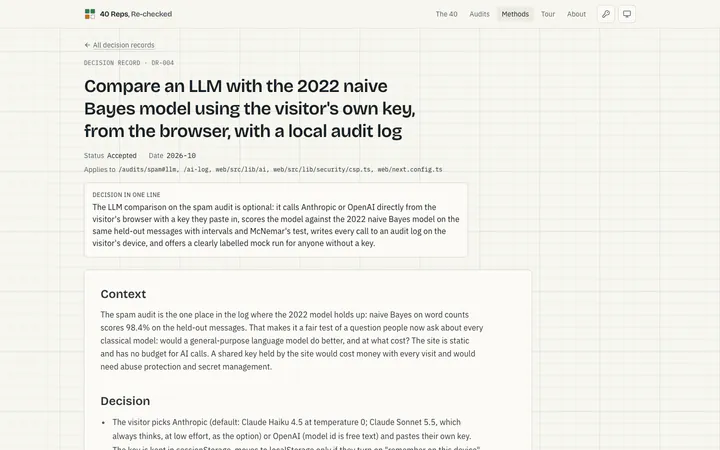
Task: Click the path /audits/spam#llm
Action: 148,169
